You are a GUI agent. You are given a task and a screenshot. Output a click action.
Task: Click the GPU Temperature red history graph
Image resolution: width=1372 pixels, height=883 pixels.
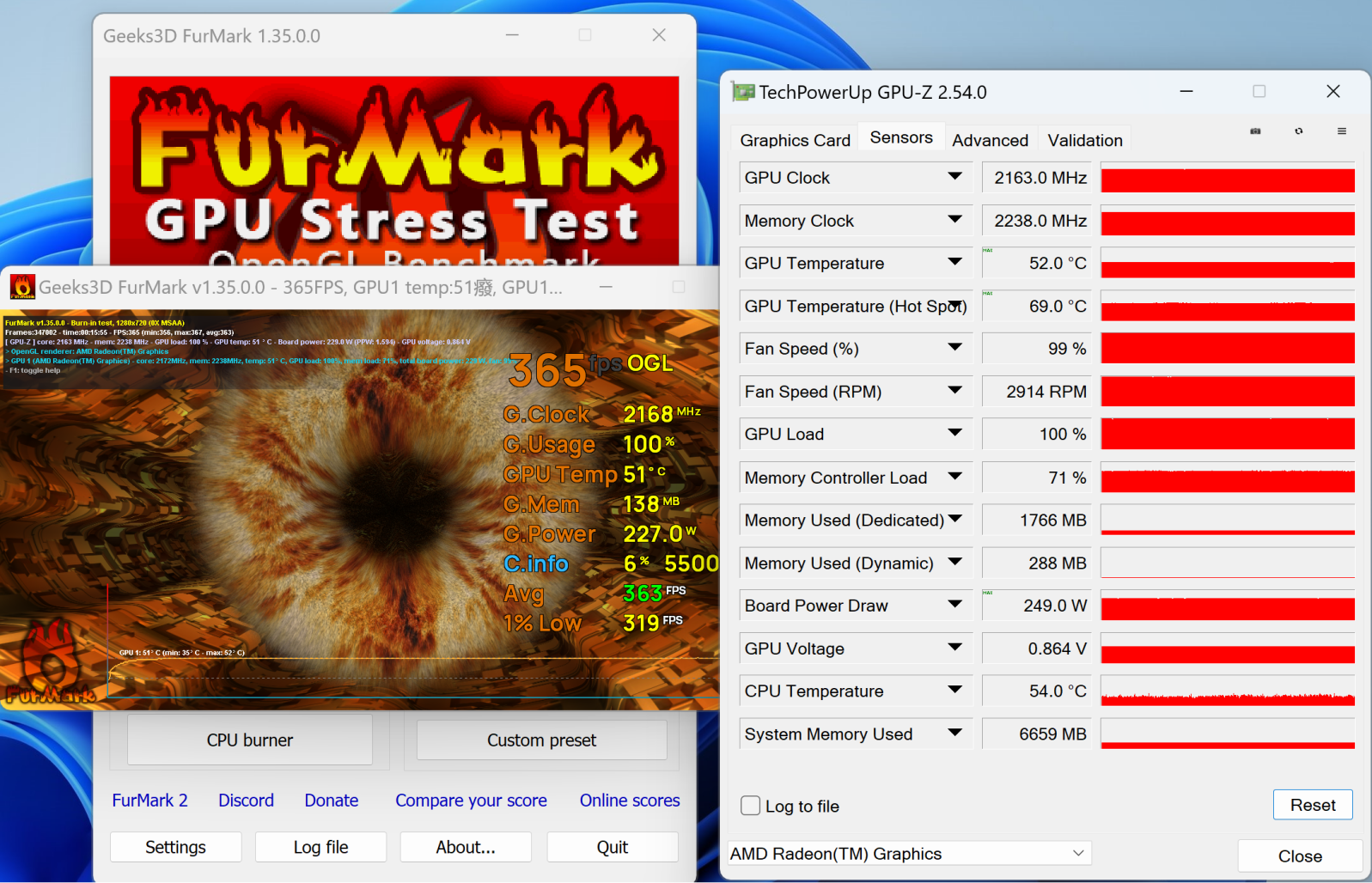coord(1227,264)
